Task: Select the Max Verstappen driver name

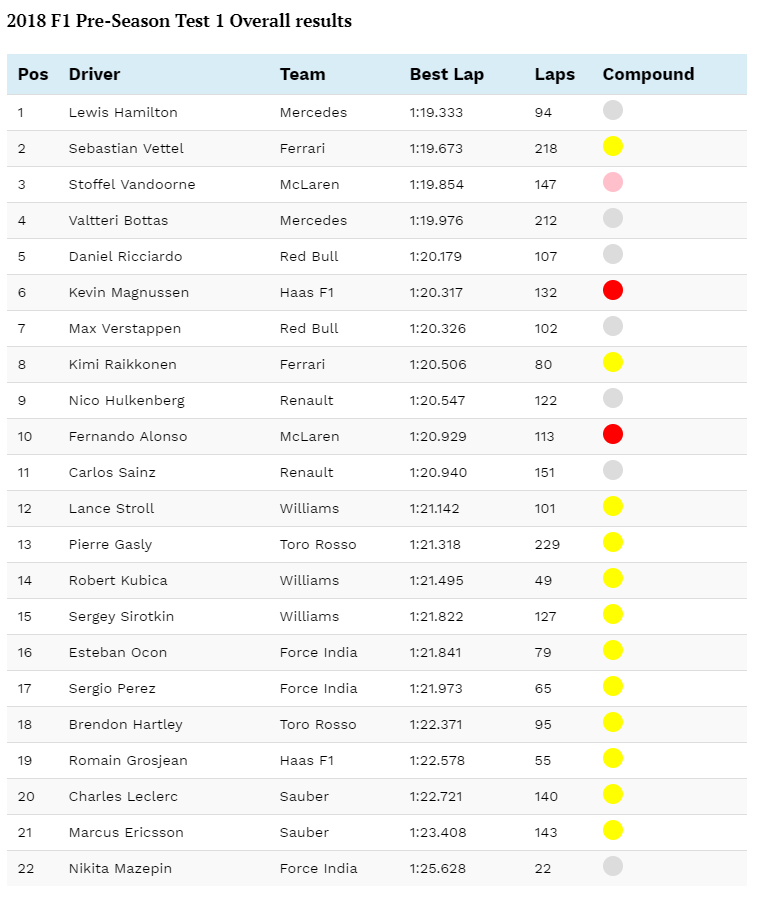Action: (125, 329)
